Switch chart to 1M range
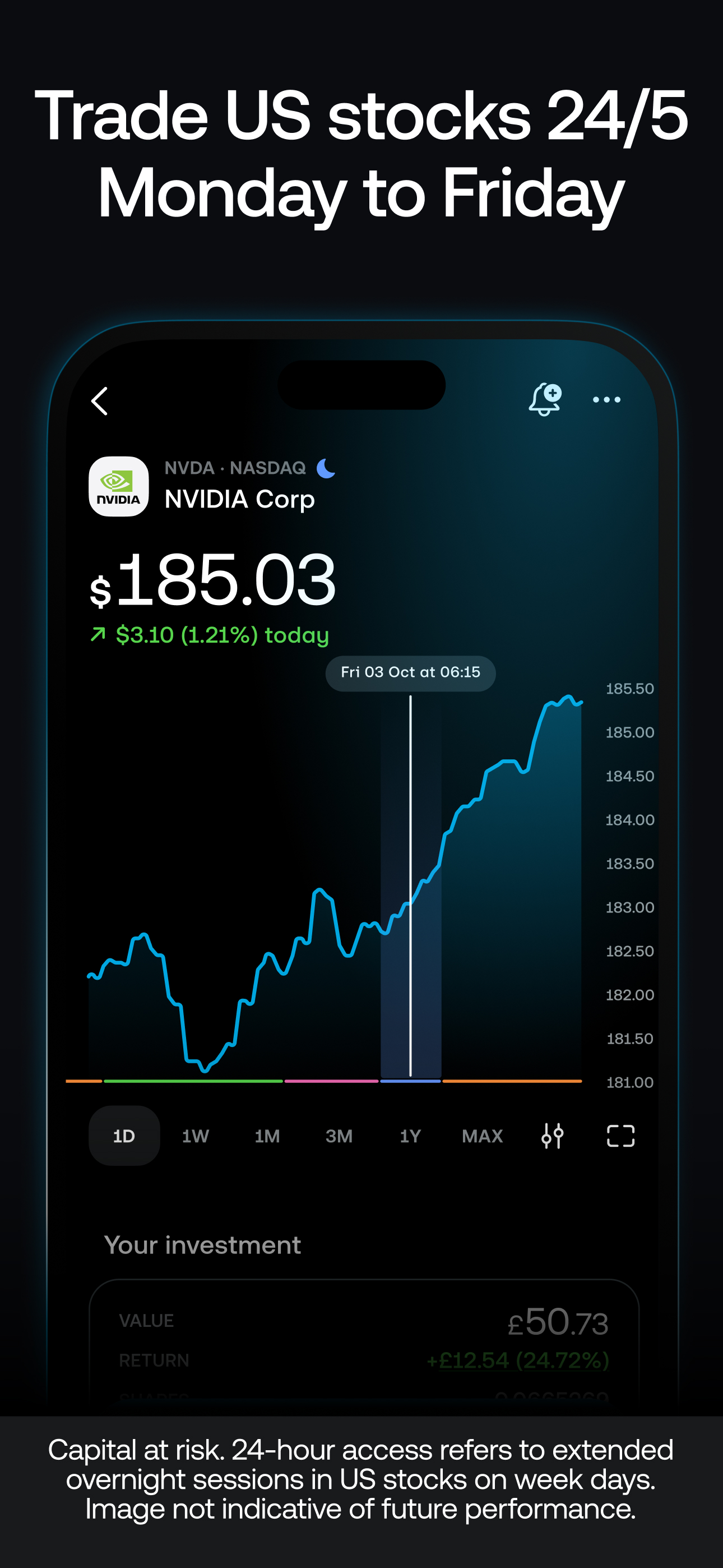The image size is (723, 1568). (267, 1136)
